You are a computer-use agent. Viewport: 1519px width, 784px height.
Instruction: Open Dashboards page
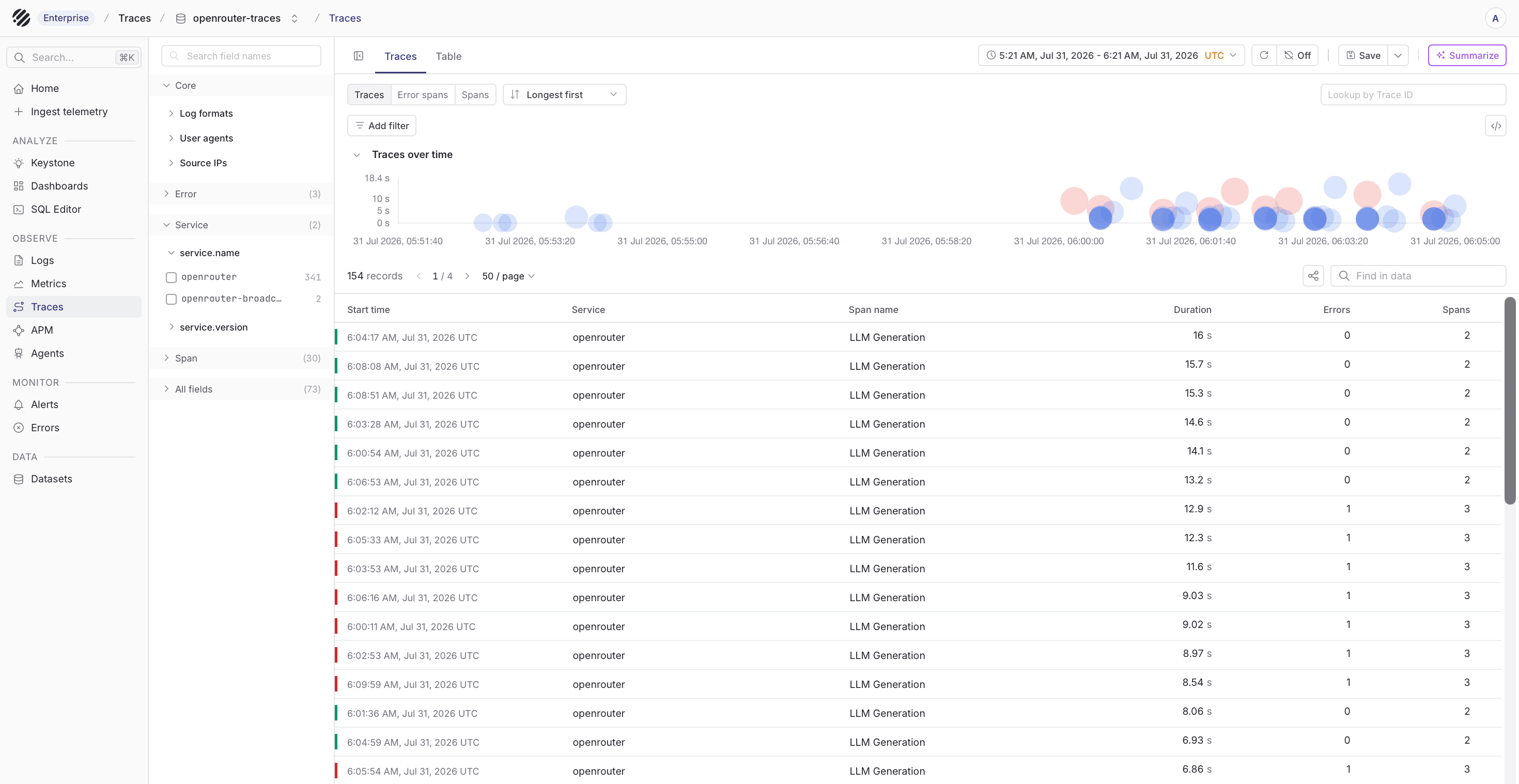[74, 186]
